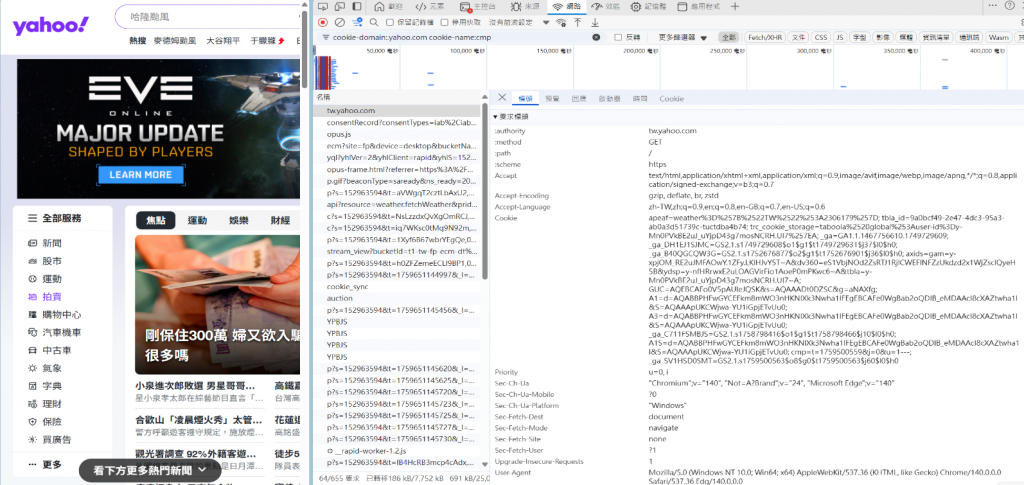Select the tw.yahoo.com request row
The width and height of the screenshot is (1024, 485).
coord(397,111)
